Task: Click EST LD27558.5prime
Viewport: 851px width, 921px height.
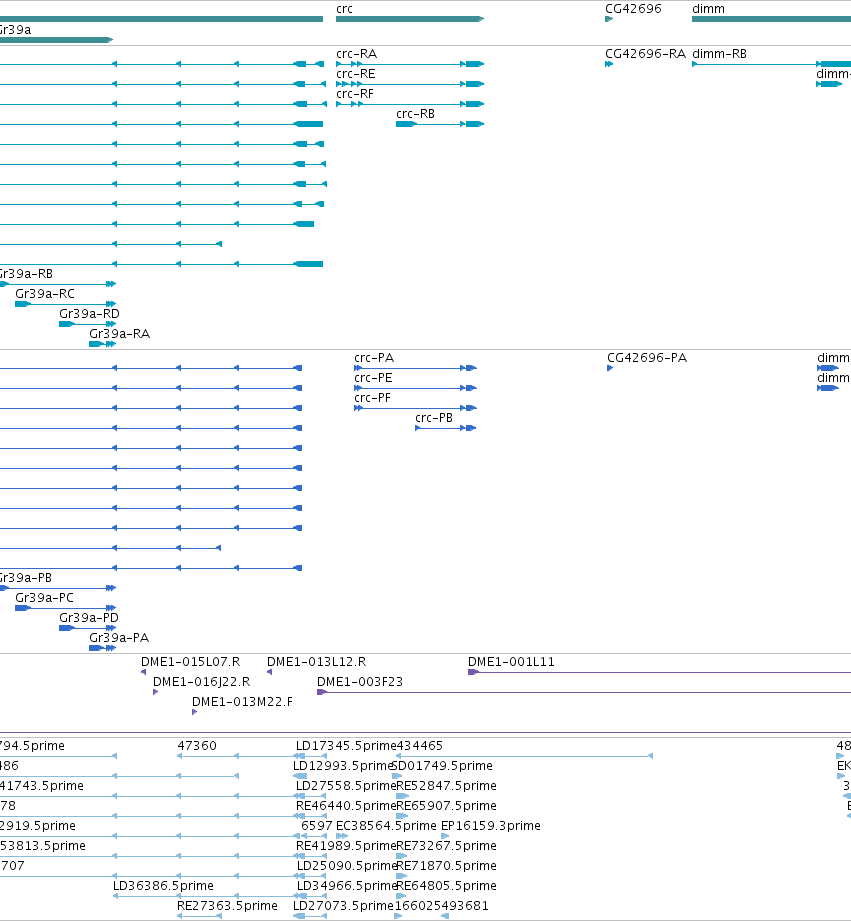Action: click(347, 786)
